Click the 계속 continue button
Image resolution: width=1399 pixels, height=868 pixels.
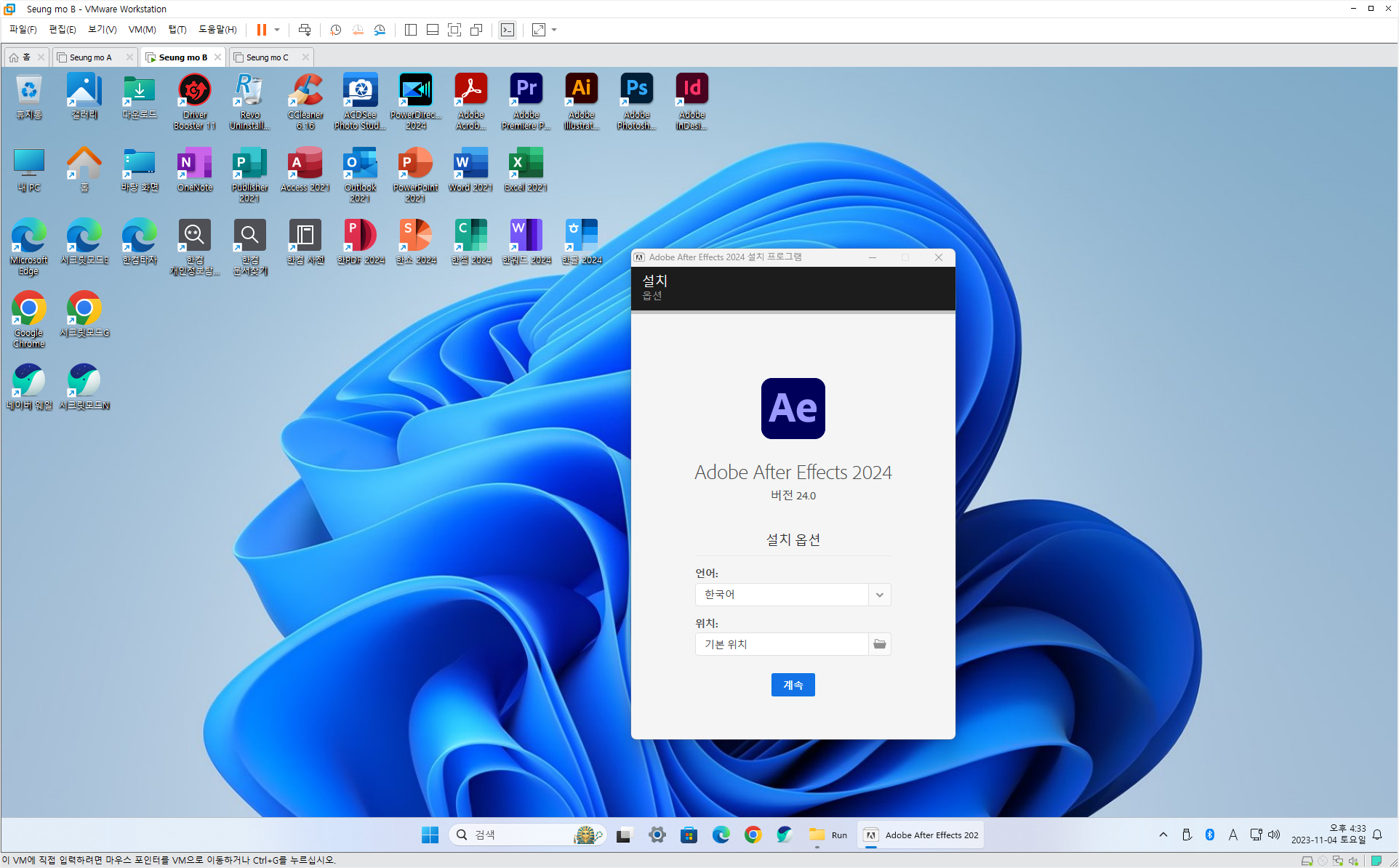pos(793,685)
